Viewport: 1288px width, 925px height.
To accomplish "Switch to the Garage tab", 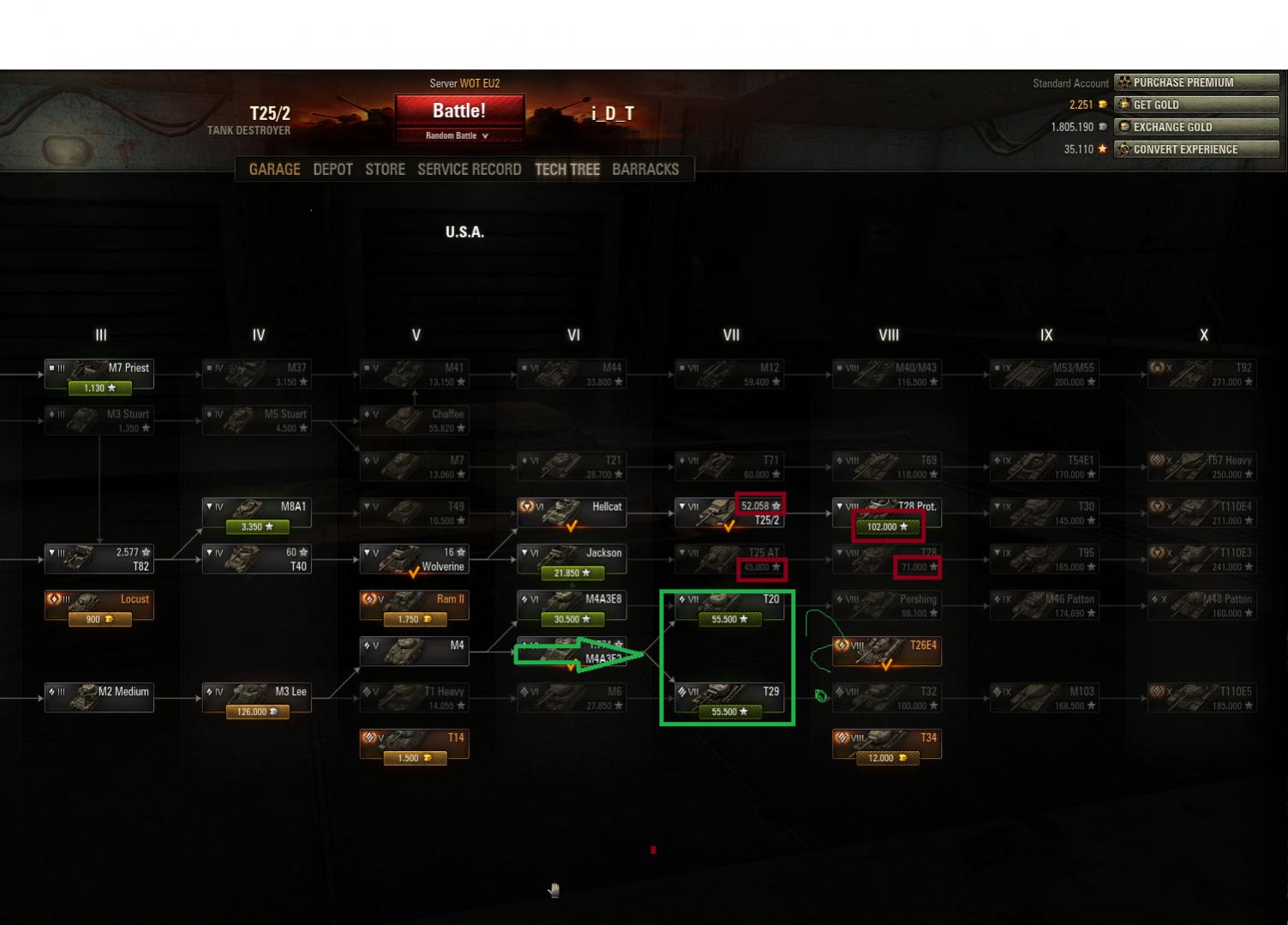I will pyautogui.click(x=274, y=169).
